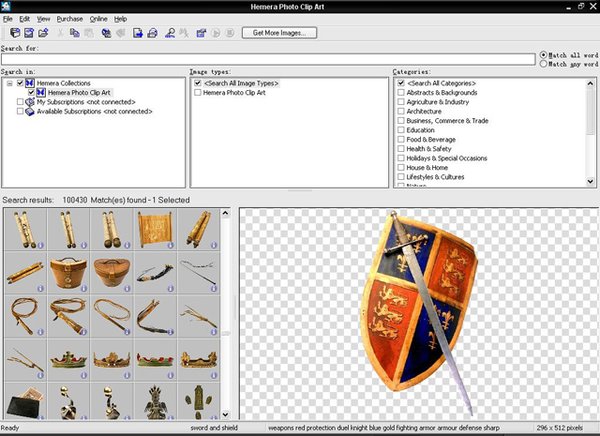Select the Match all words radio button
The width and height of the screenshot is (600, 436).
point(543,55)
